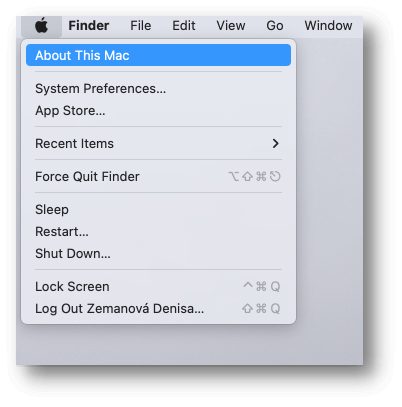Viewport: 402px width, 407px height.
Task: Select About This Mac
Action: point(158,55)
